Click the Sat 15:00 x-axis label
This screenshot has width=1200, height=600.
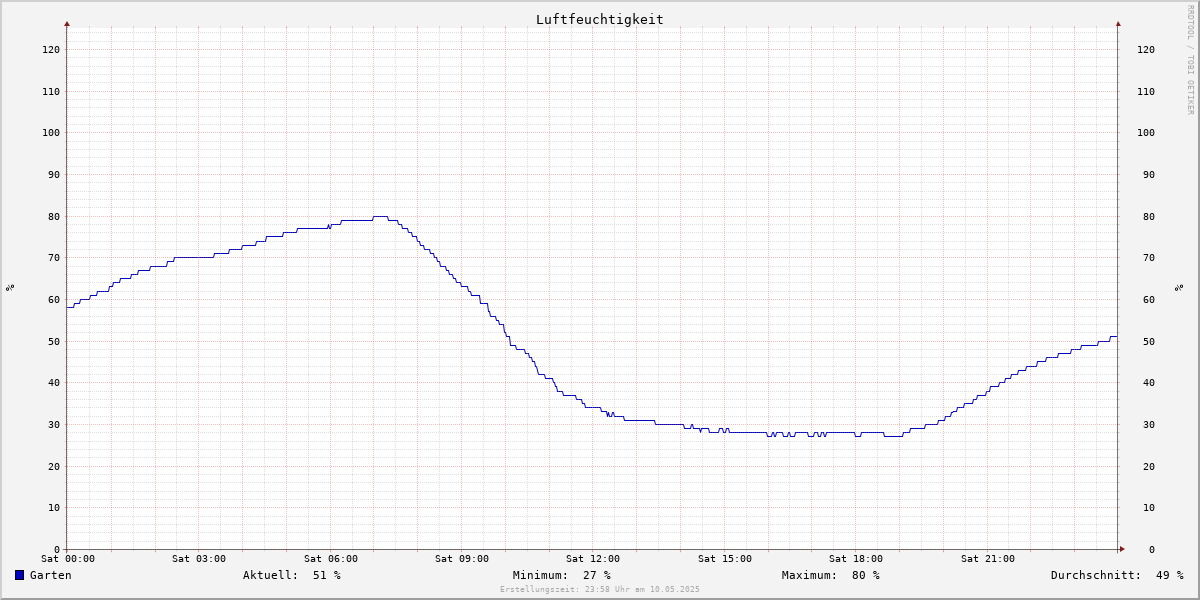(725, 559)
